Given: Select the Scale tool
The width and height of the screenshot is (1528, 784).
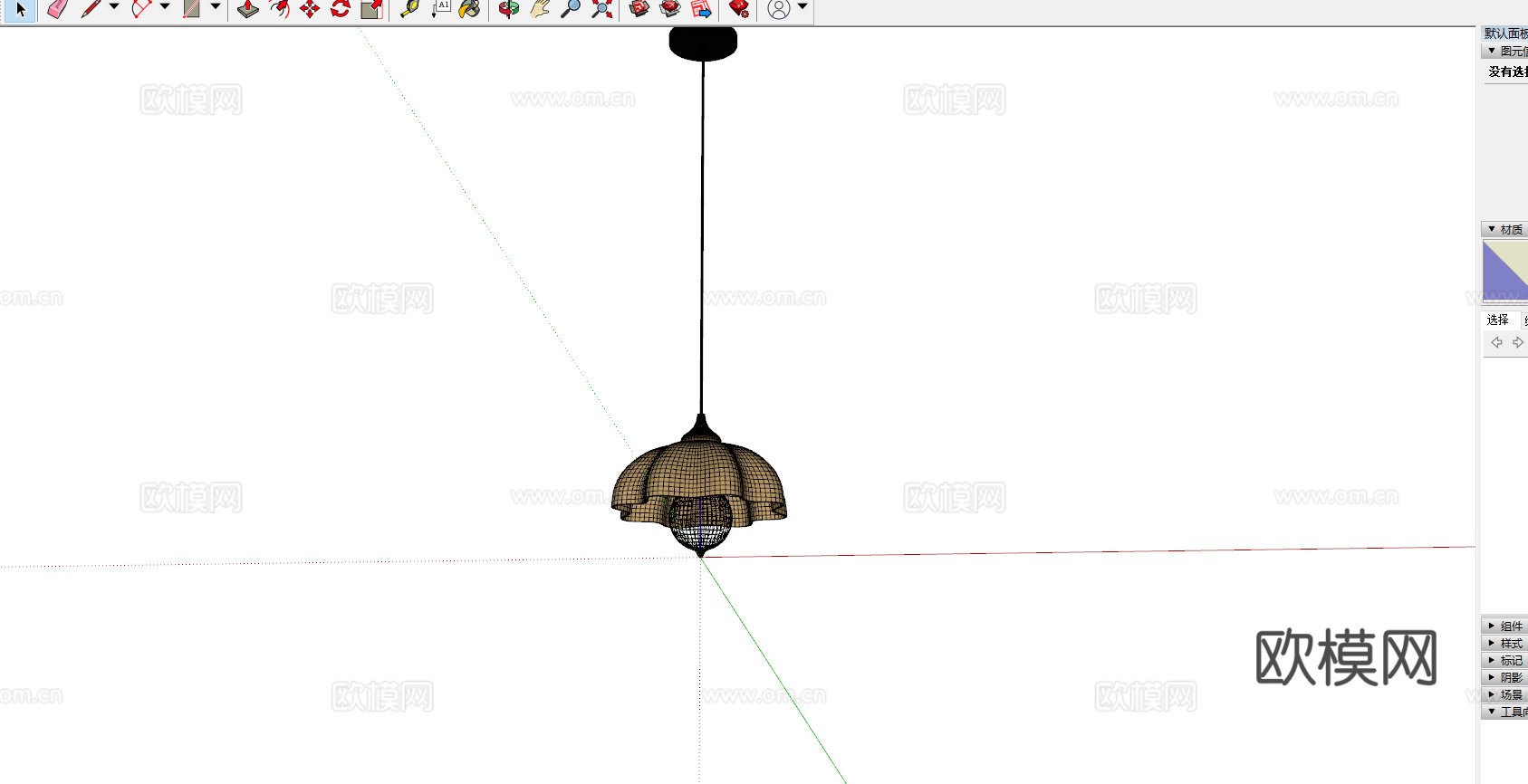Looking at the screenshot, I should tap(371, 9).
